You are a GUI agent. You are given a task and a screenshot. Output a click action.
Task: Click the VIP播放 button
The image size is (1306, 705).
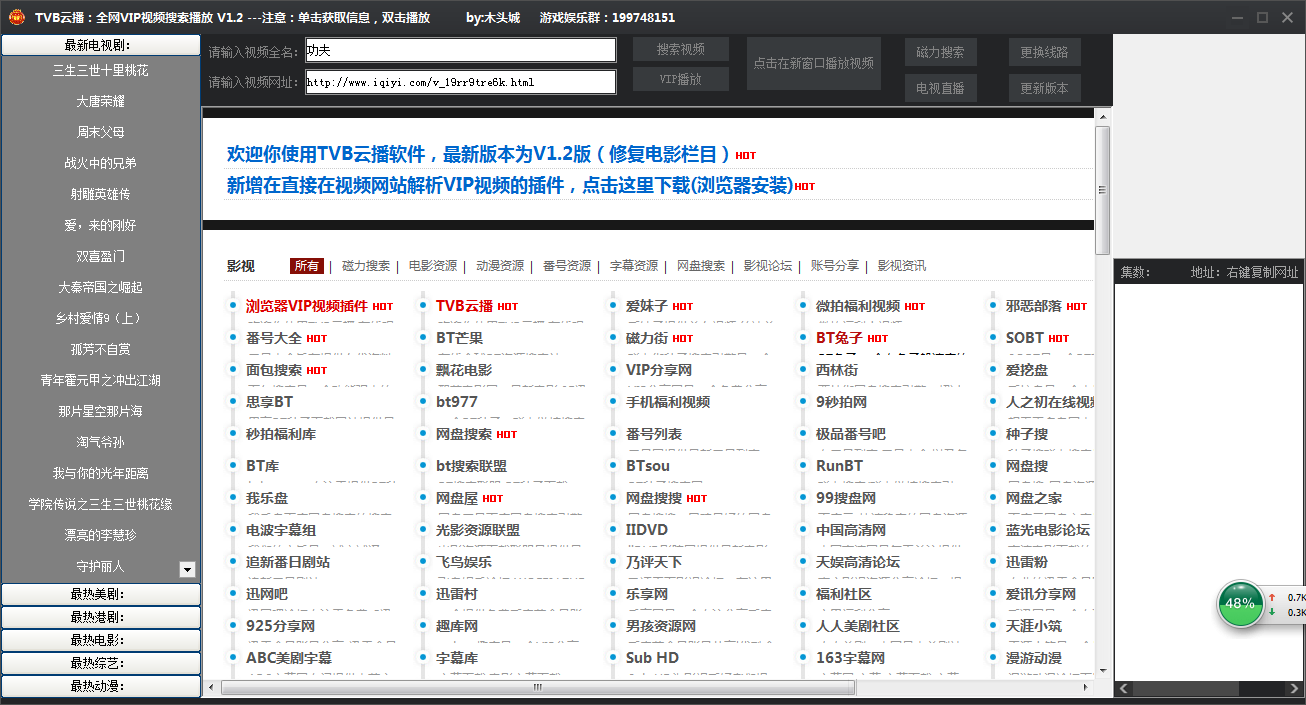(680, 79)
